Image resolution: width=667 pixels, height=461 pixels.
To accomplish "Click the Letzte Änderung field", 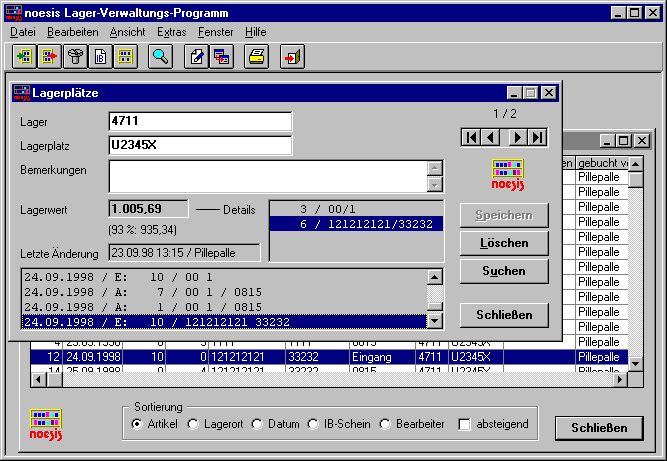I will pos(184,253).
